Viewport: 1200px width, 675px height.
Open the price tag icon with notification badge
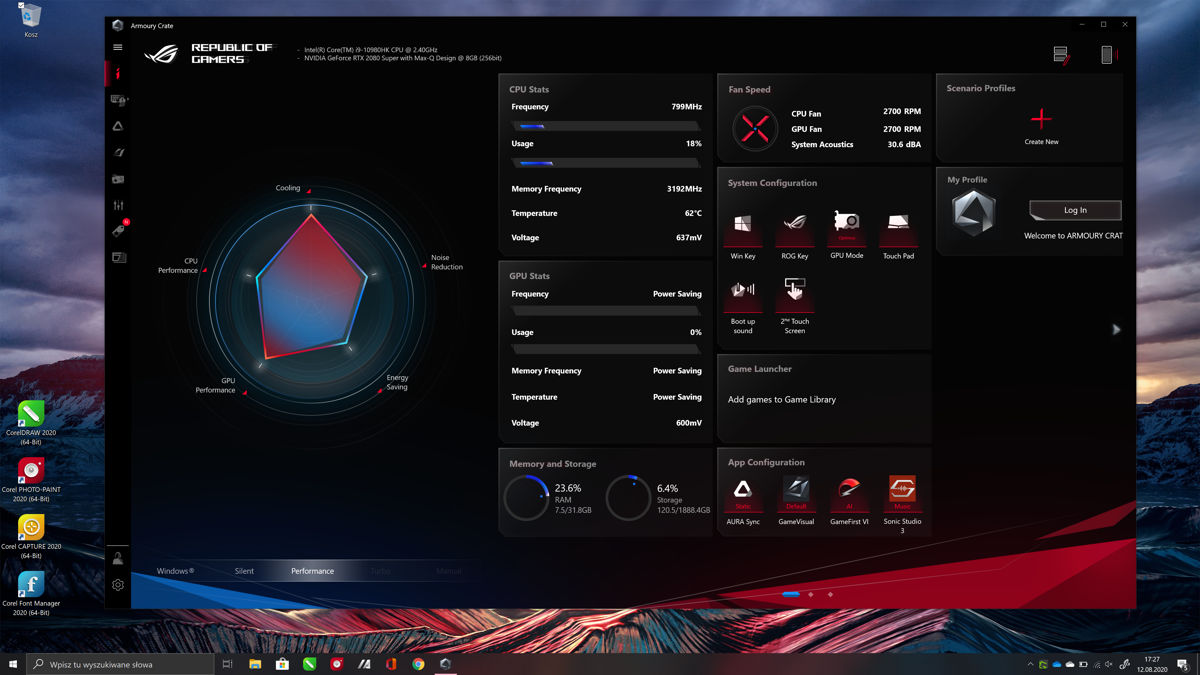118,231
